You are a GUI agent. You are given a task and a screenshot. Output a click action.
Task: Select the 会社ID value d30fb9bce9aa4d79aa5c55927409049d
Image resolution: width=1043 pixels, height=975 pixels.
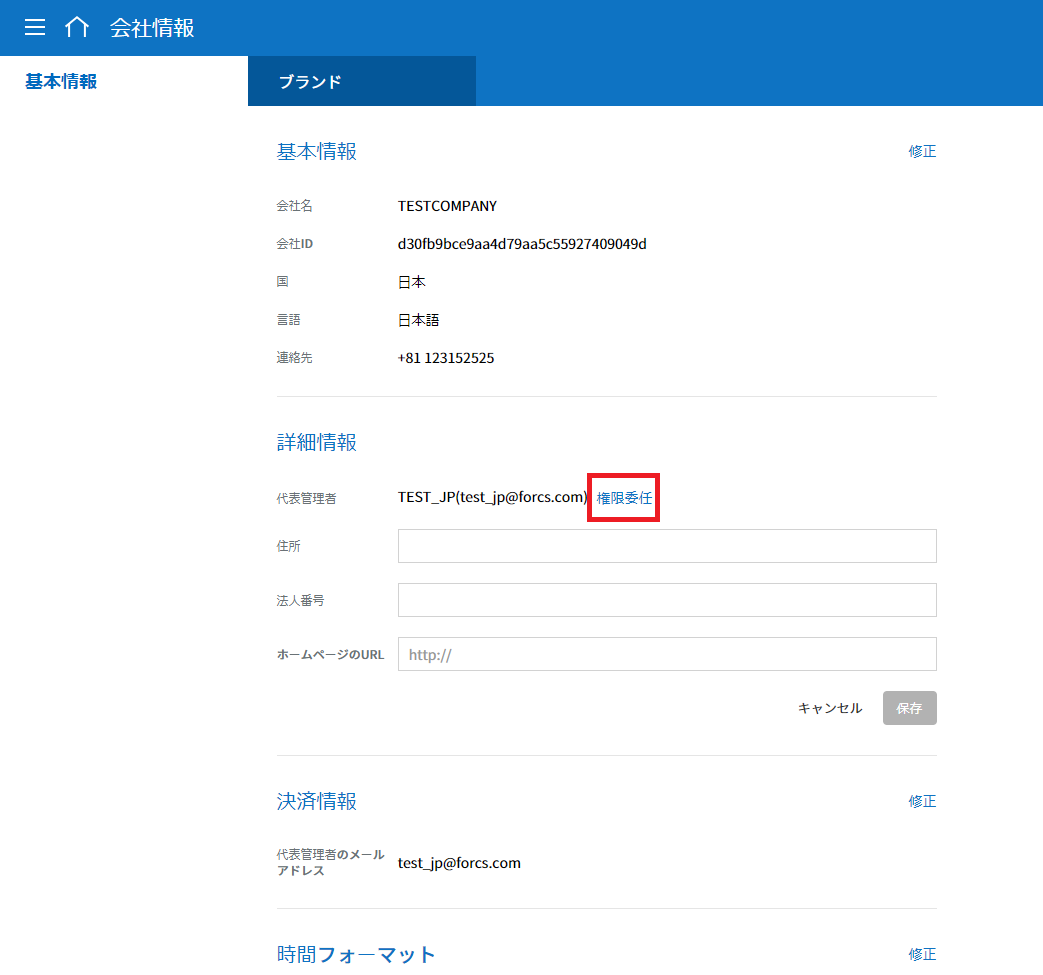pyautogui.click(x=522, y=244)
